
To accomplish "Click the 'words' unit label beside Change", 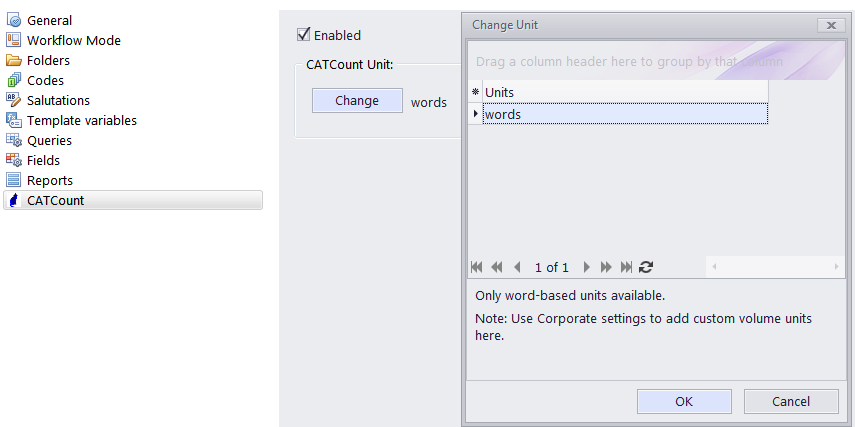I will click(x=429, y=103).
